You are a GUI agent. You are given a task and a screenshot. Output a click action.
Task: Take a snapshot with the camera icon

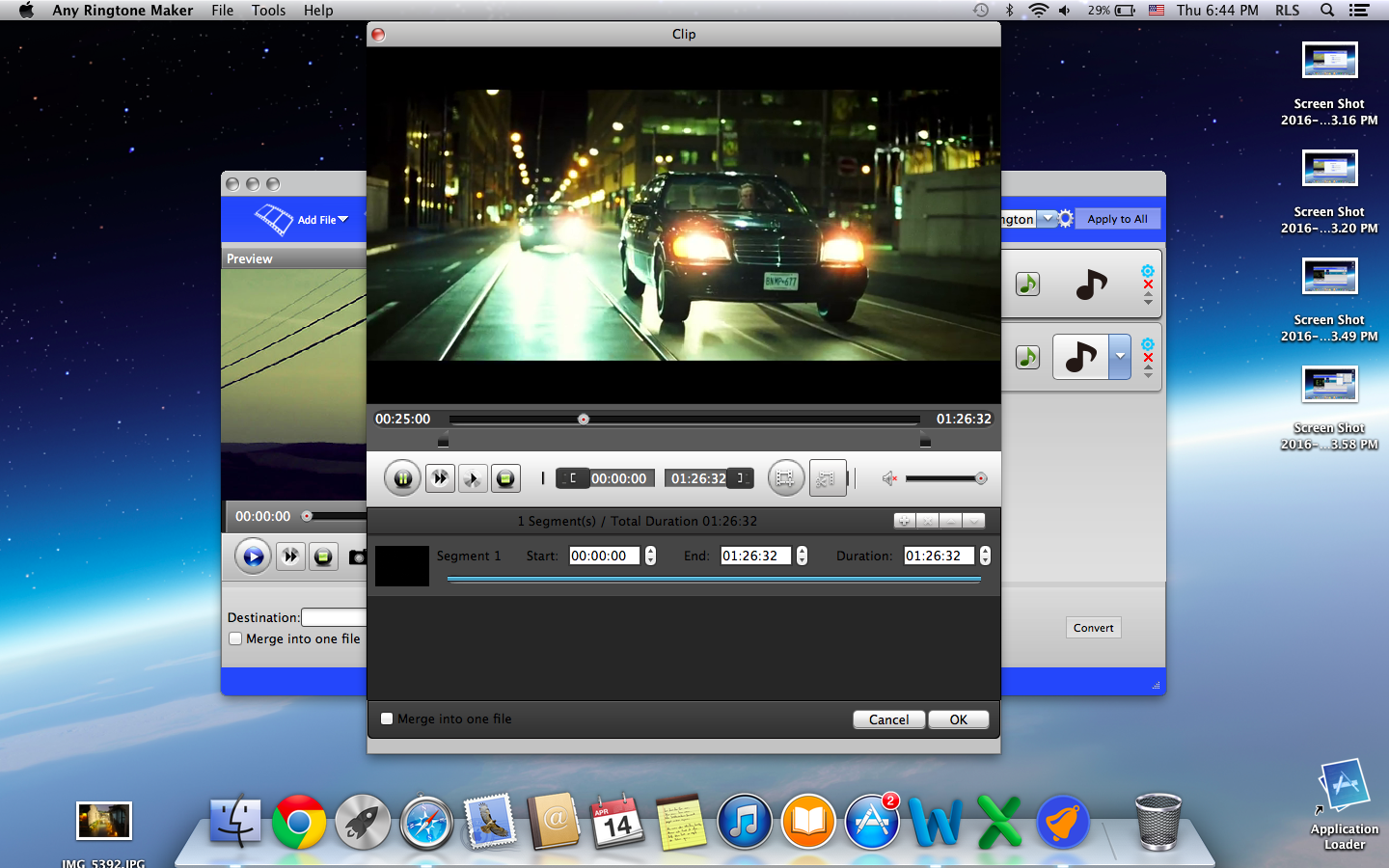[357, 556]
